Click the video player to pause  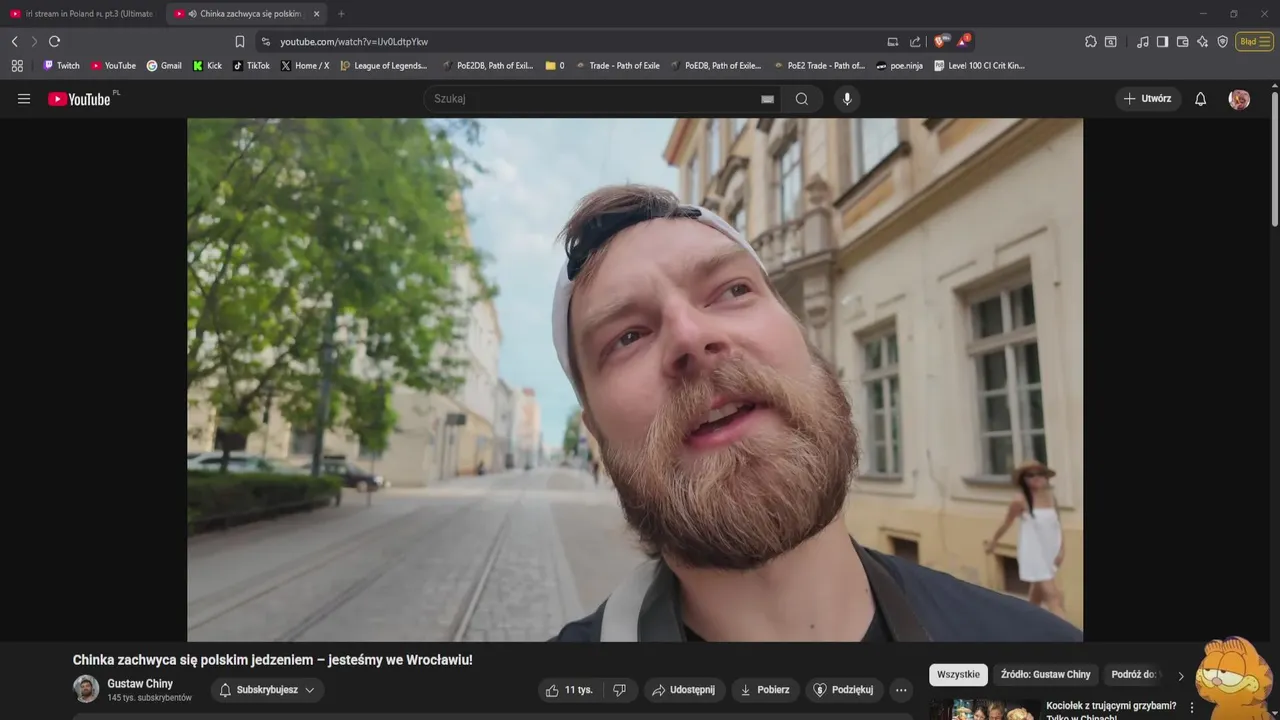click(635, 380)
